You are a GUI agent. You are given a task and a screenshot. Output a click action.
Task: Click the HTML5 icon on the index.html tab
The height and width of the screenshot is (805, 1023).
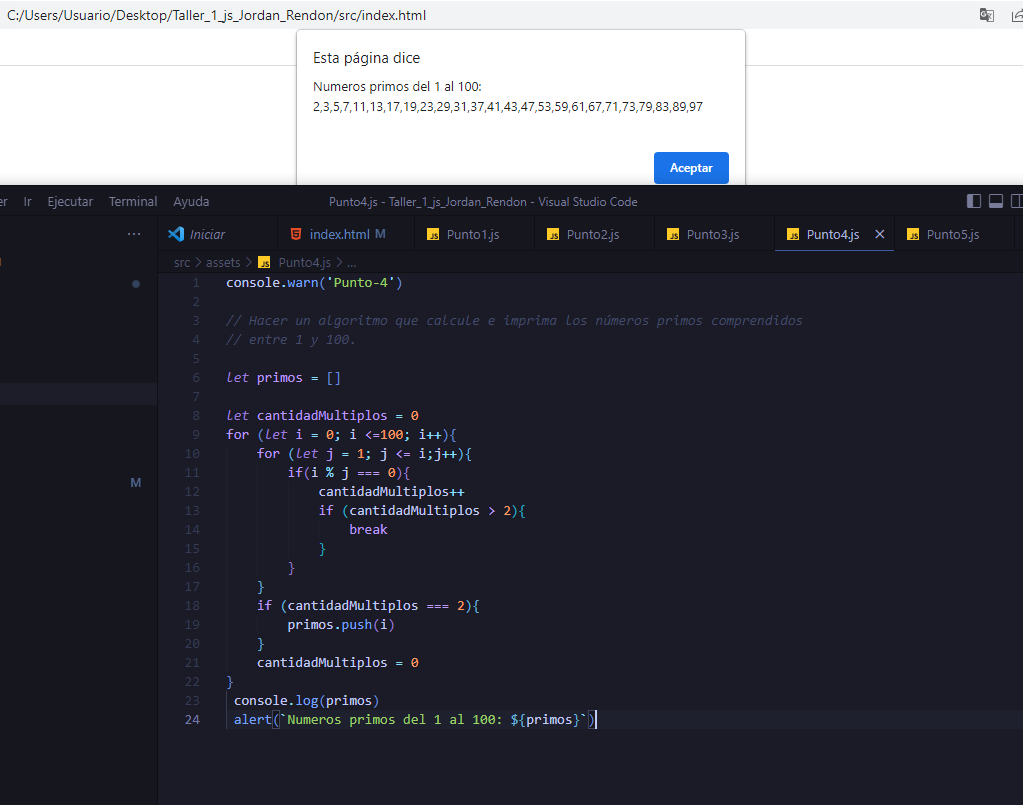click(x=296, y=234)
